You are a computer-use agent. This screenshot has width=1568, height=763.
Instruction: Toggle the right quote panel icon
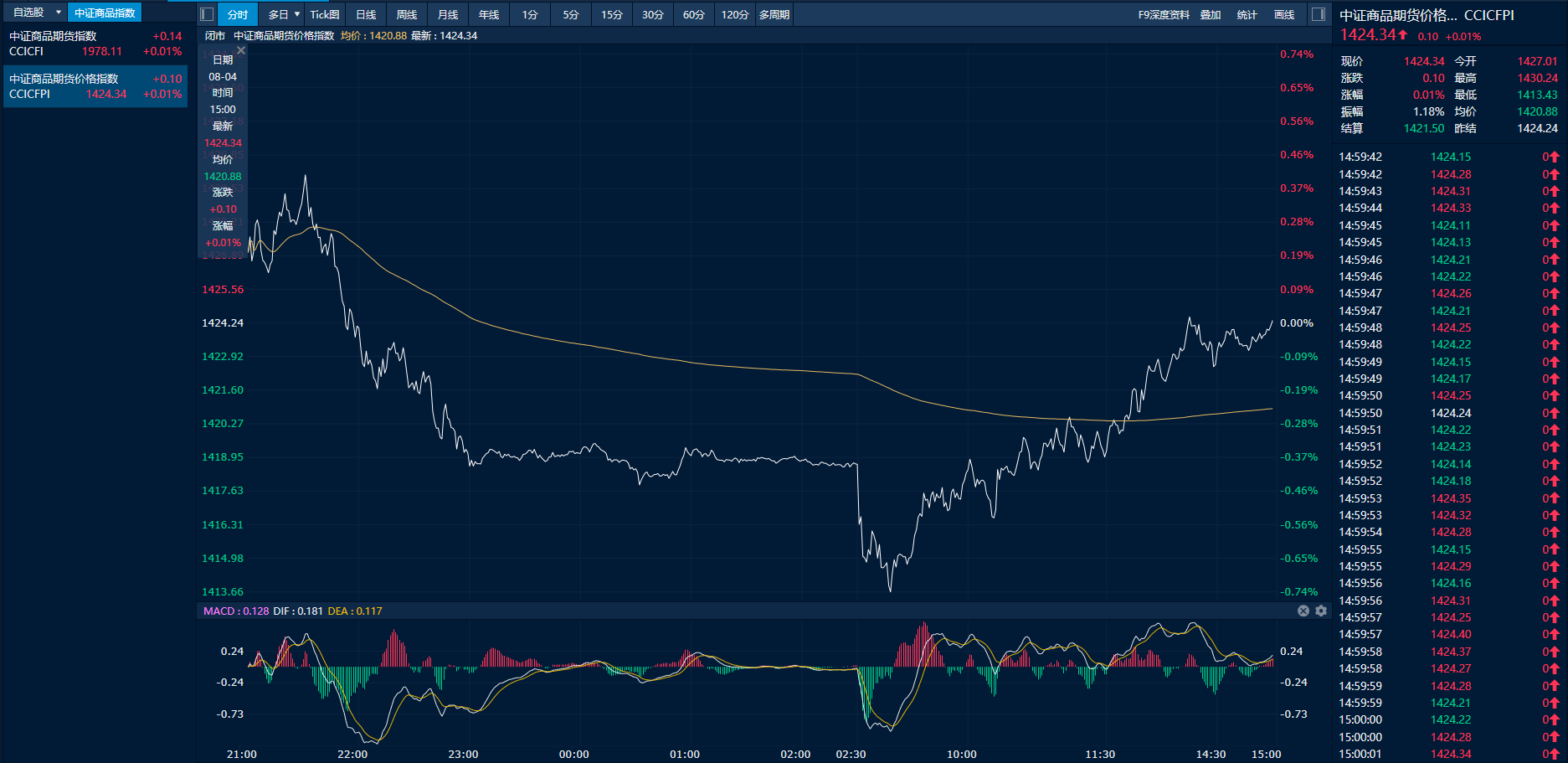click(x=1318, y=14)
